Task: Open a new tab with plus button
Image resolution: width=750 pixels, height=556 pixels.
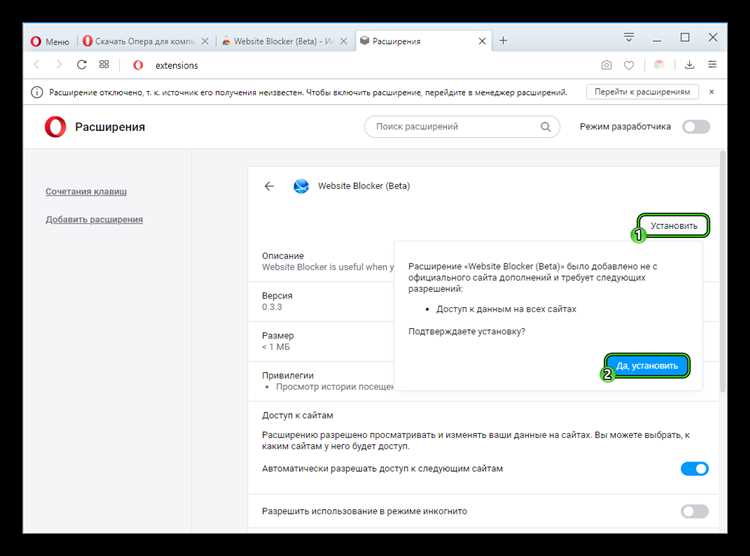Action: point(503,41)
